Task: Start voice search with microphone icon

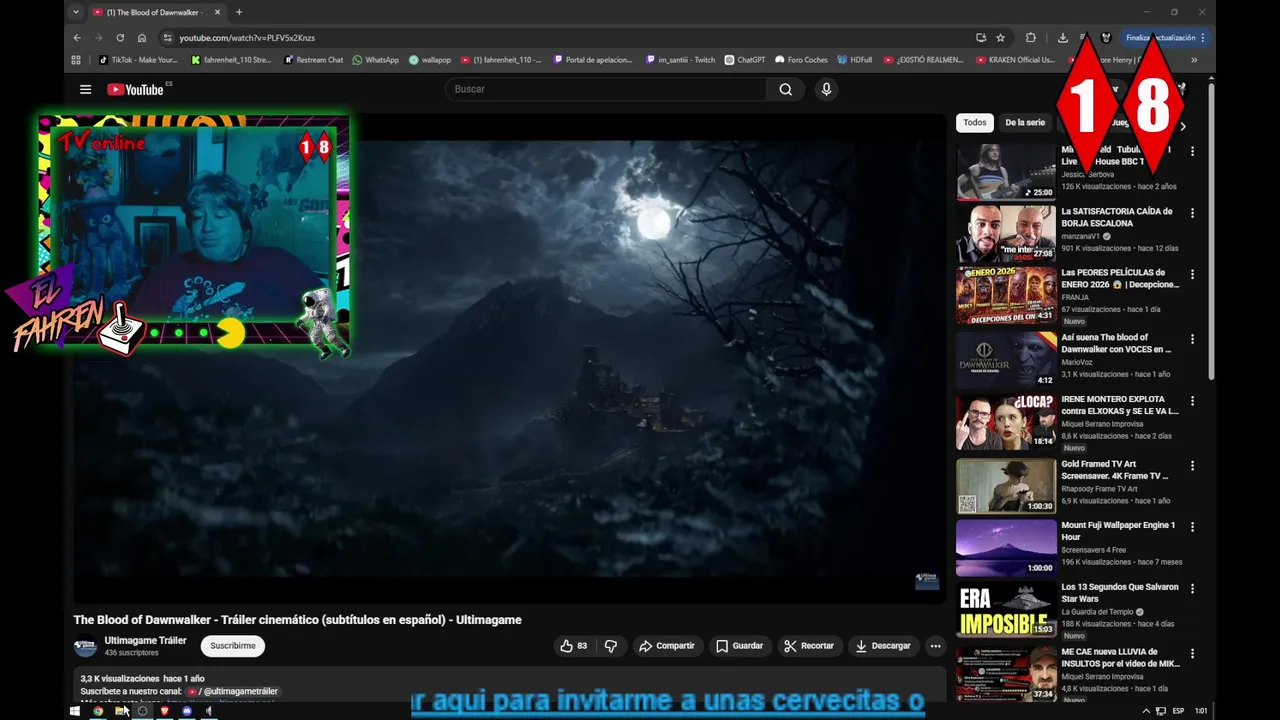Action: click(826, 89)
